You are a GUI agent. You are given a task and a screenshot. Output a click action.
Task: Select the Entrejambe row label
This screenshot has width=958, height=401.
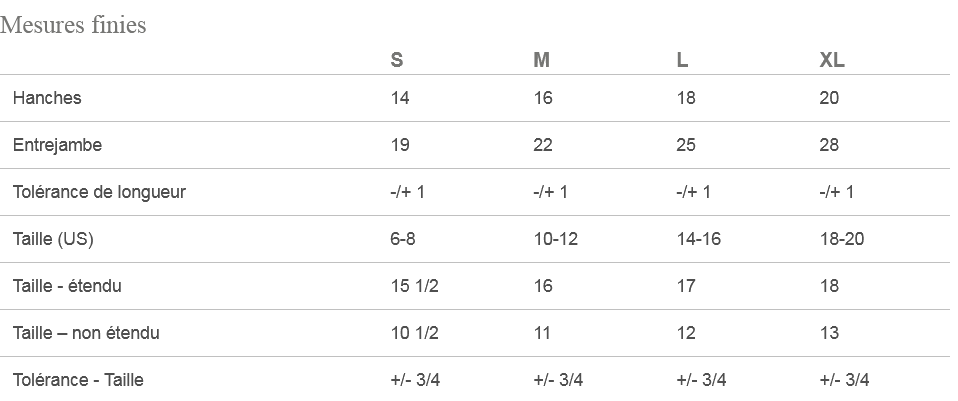point(57,145)
